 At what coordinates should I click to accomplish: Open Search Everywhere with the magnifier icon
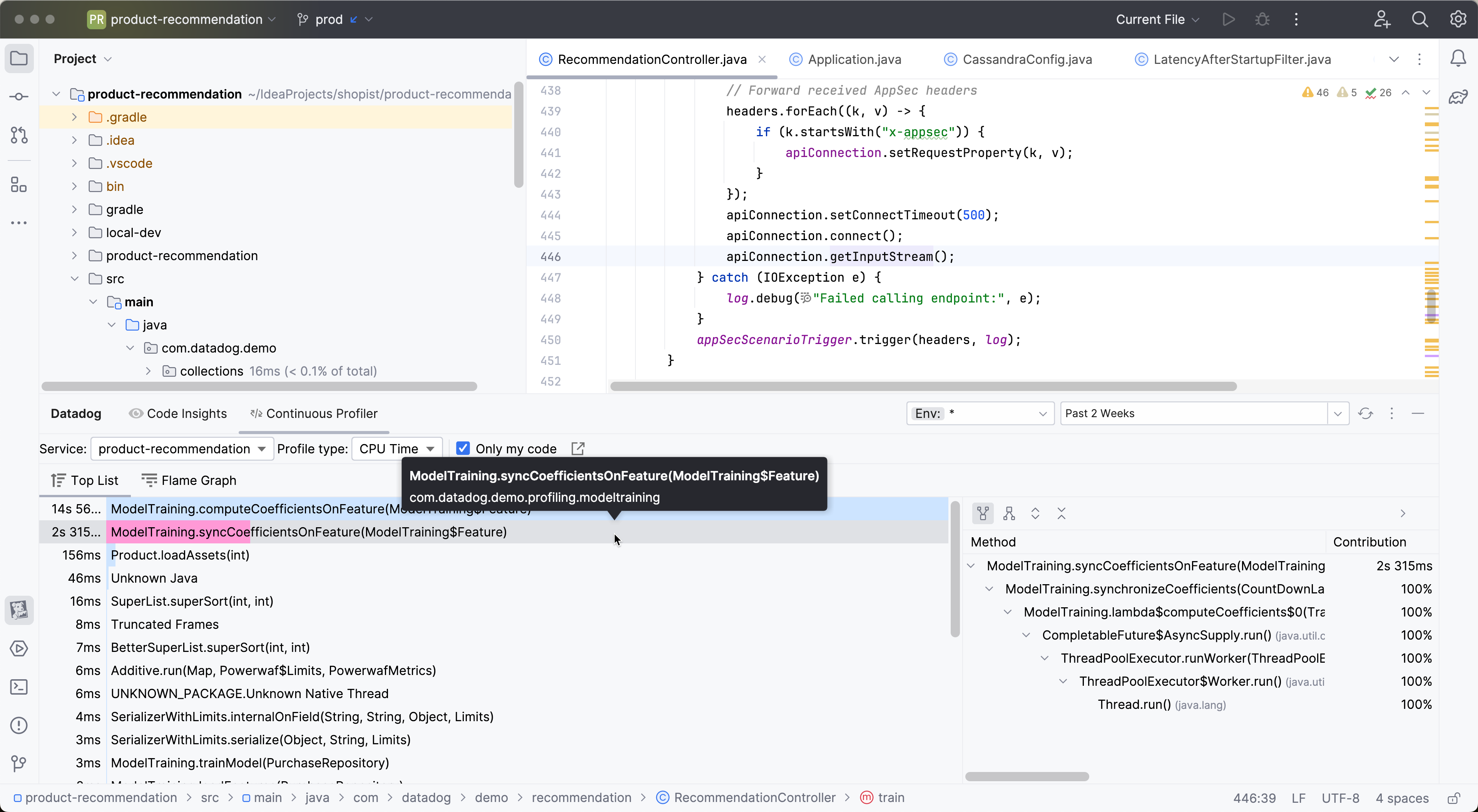1420,19
